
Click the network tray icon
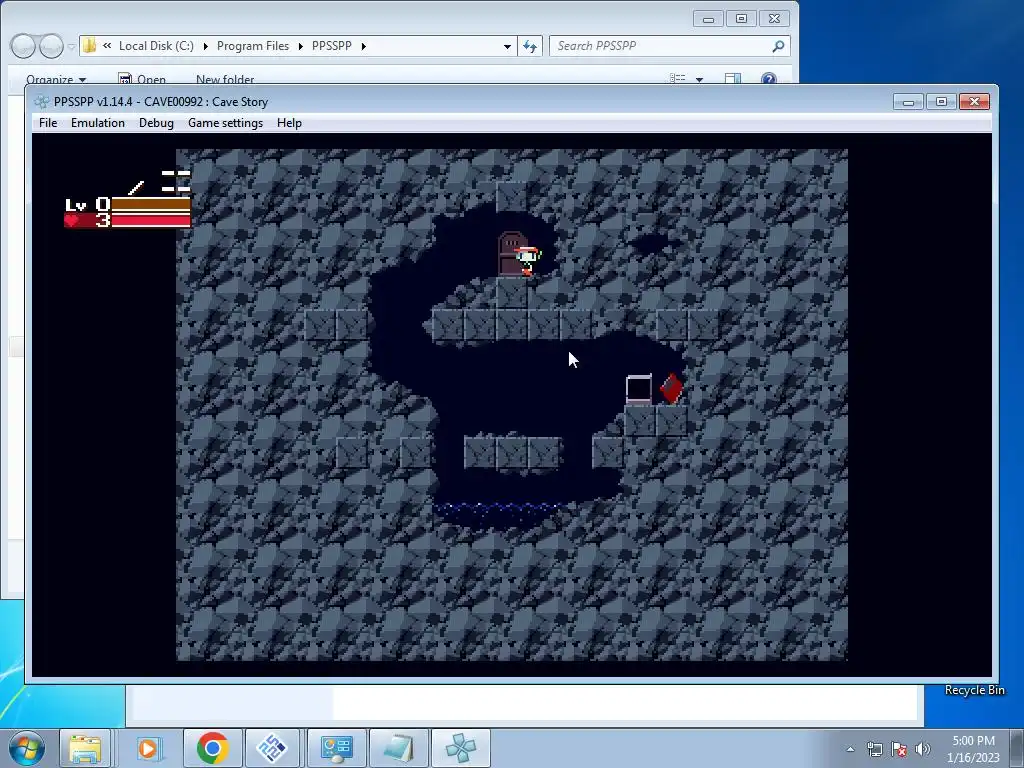click(874, 749)
